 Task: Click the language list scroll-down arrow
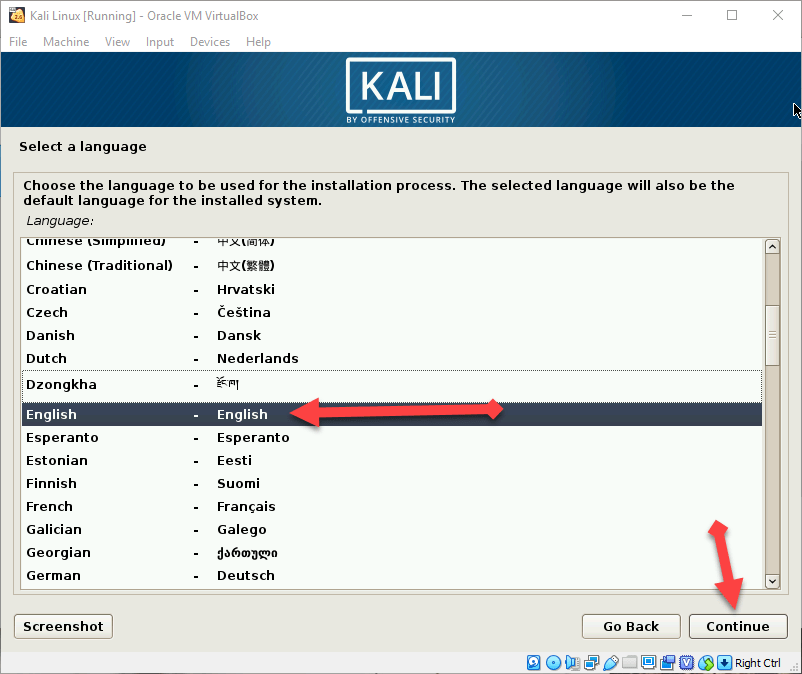coord(771,580)
